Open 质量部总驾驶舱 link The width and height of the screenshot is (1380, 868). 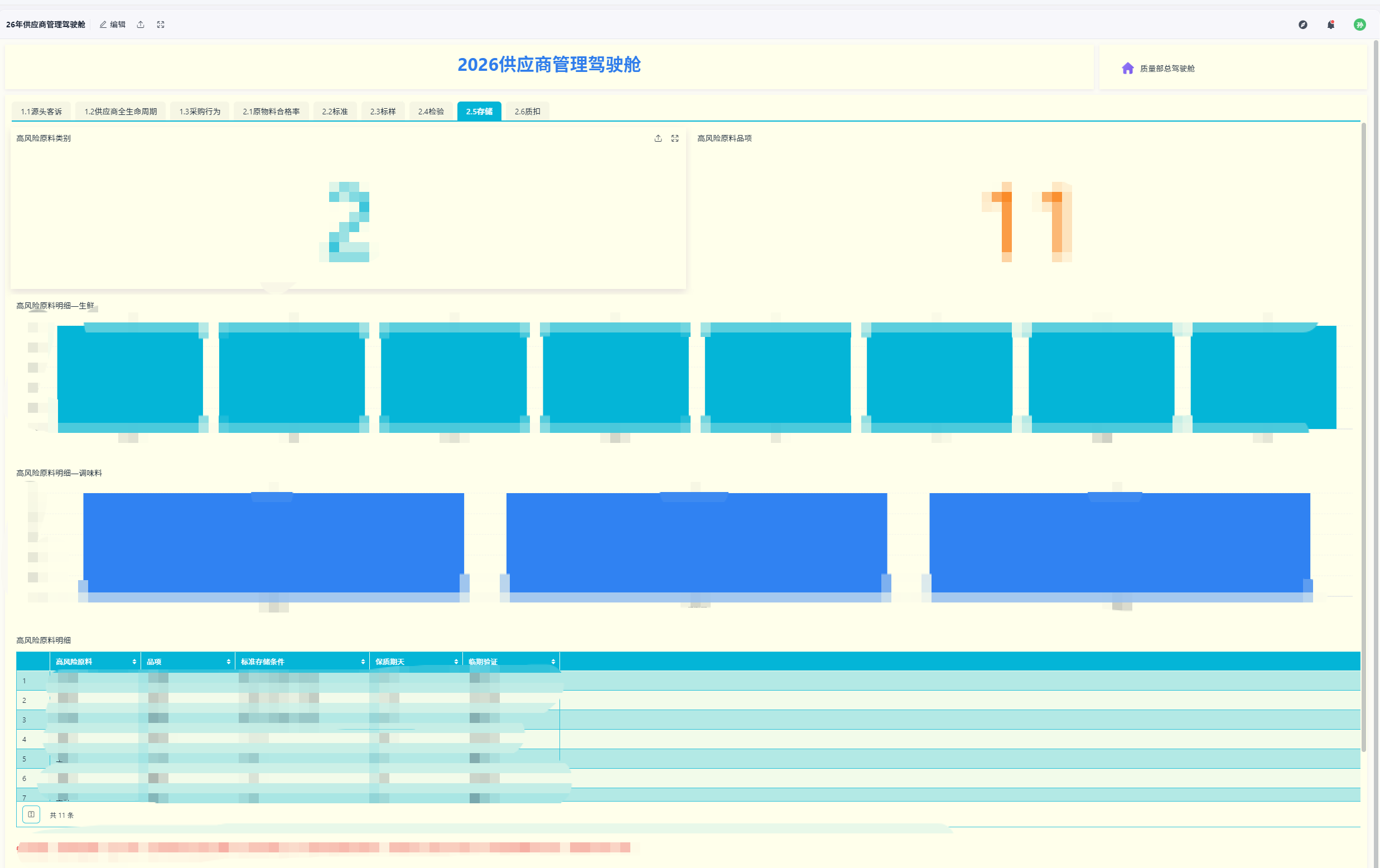click(x=1167, y=68)
